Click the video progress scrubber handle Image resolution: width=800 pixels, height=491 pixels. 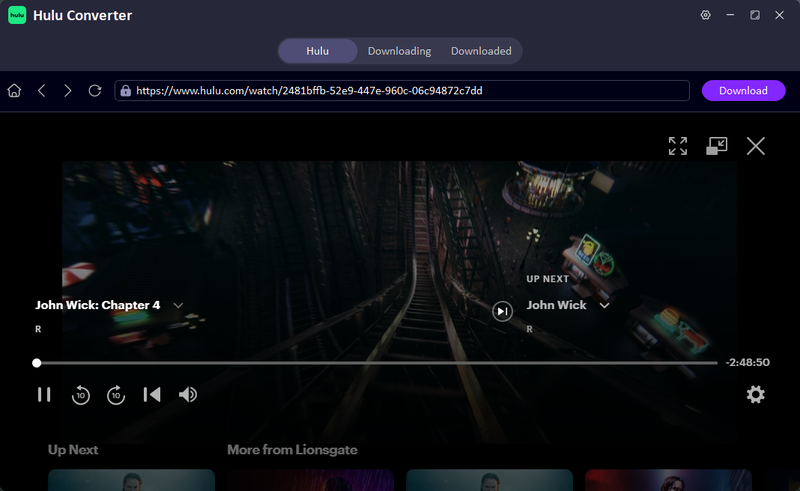[36, 363]
